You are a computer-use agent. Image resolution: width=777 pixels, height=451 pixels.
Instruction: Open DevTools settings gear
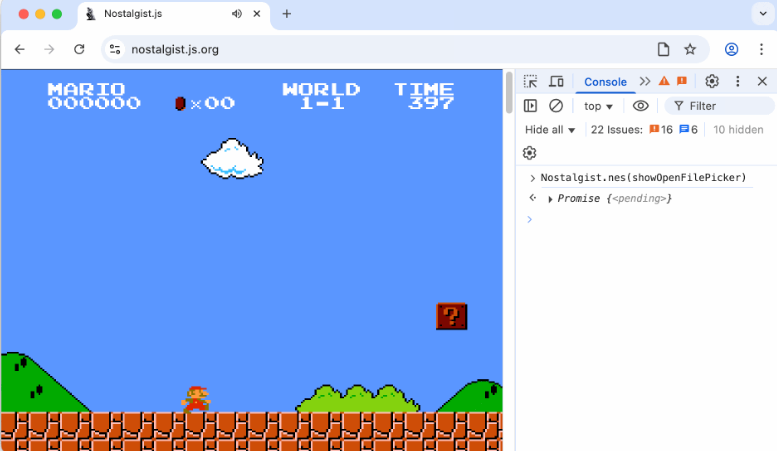click(x=712, y=81)
